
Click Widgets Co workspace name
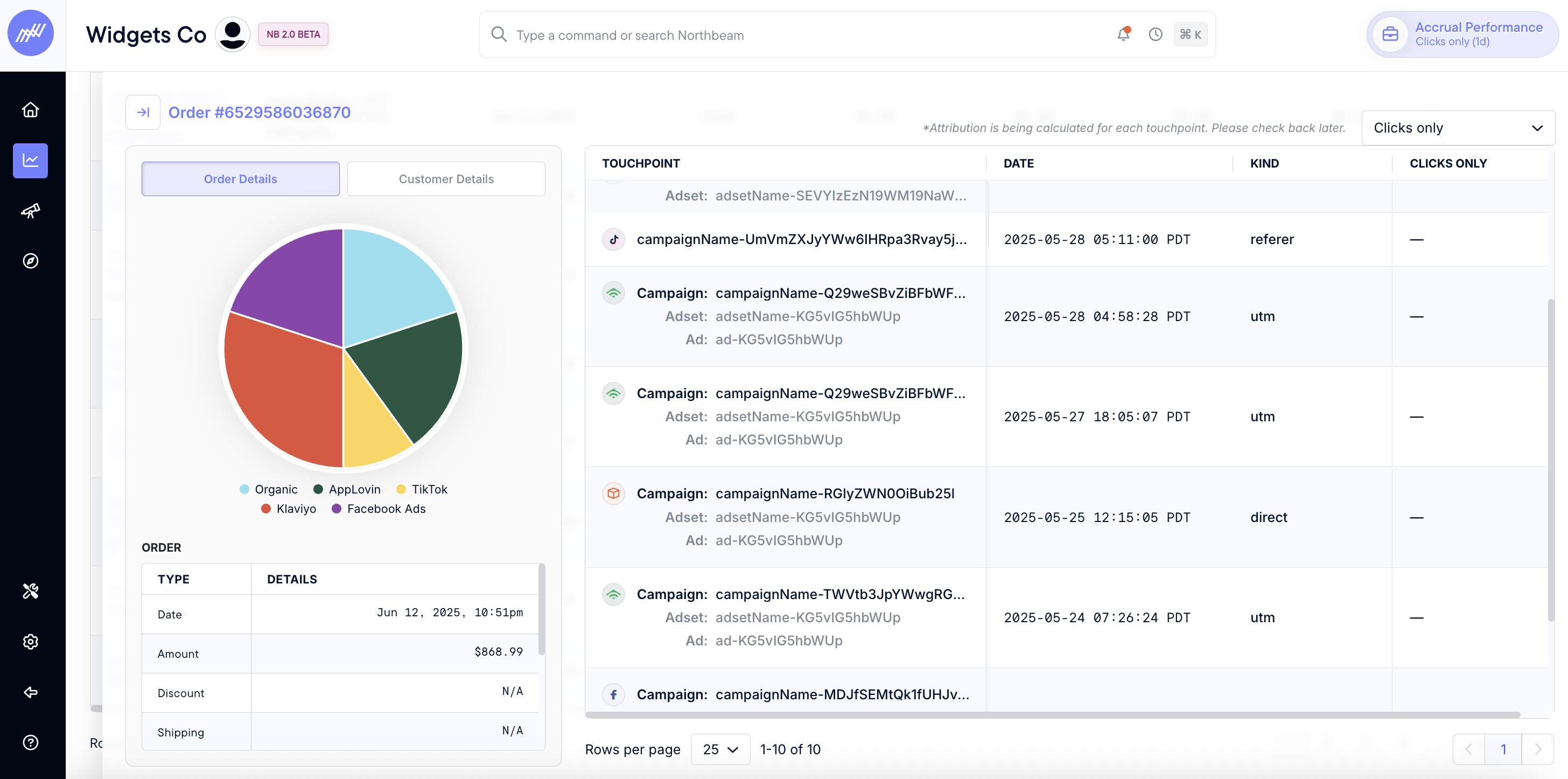[146, 34]
